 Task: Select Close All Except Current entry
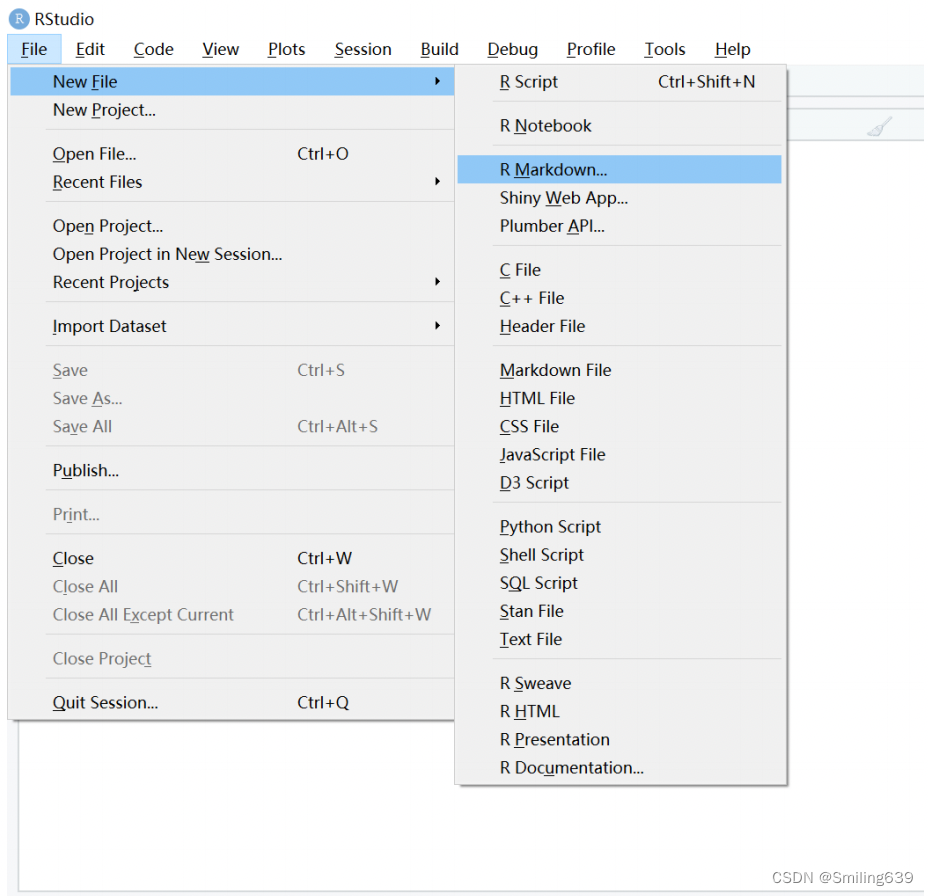(232, 615)
